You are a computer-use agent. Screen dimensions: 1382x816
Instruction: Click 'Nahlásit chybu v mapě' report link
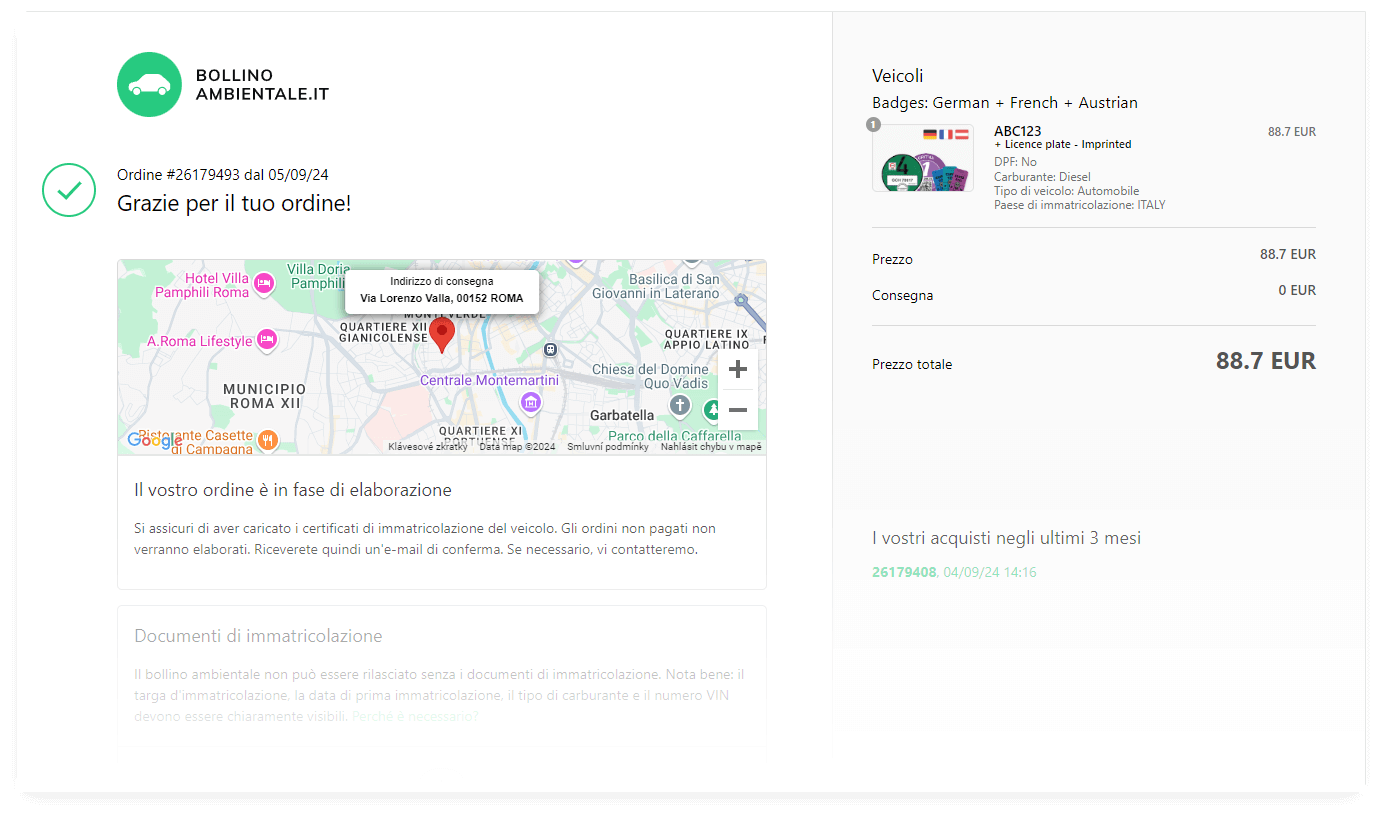(710, 447)
